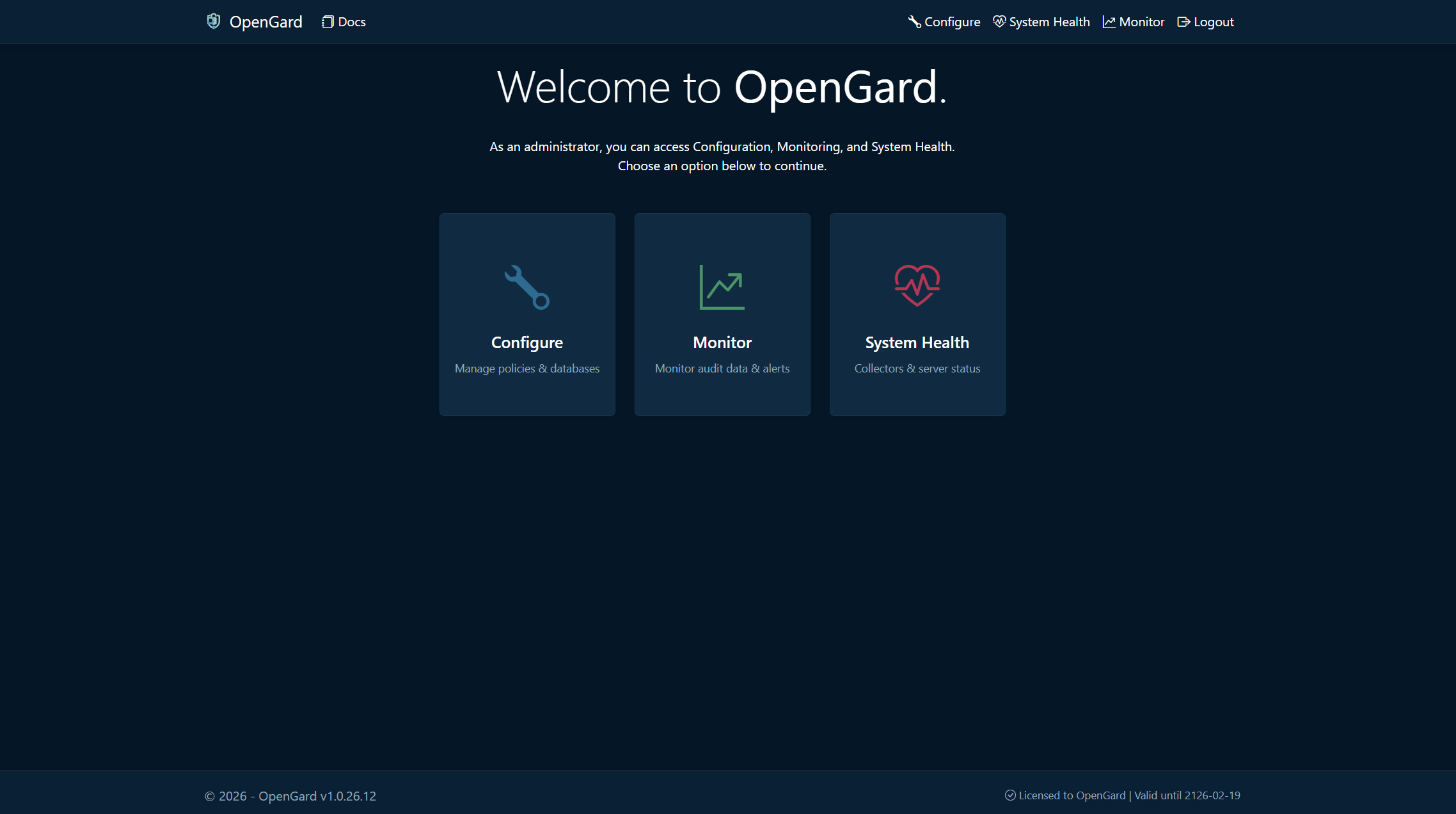Open System Health from the navbar

(x=1049, y=21)
